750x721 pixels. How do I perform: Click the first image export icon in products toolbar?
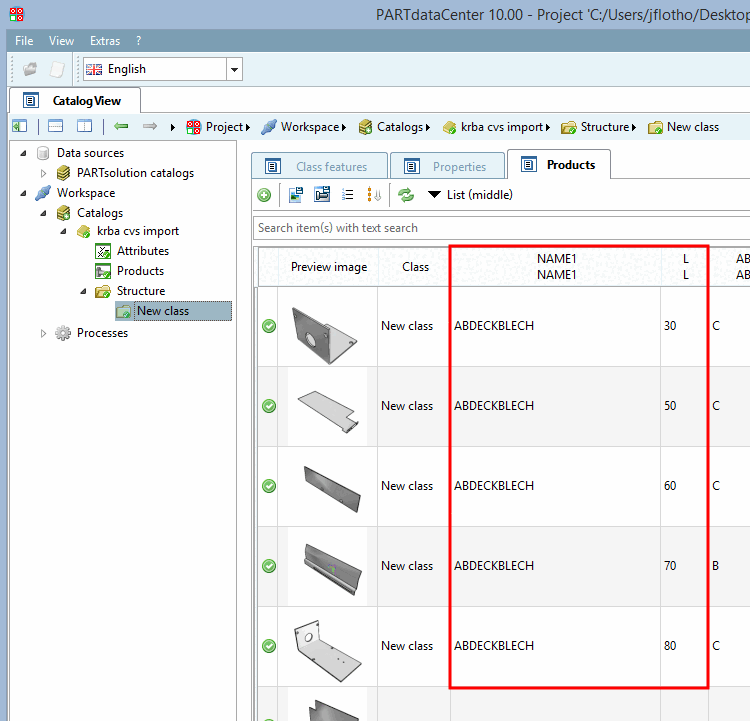296,195
